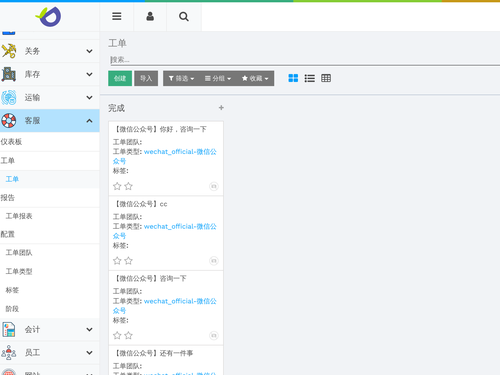This screenshot has height=375, width=500.
Task: Click the hamburger menu icon in header
Action: pyautogui.click(x=117, y=16)
